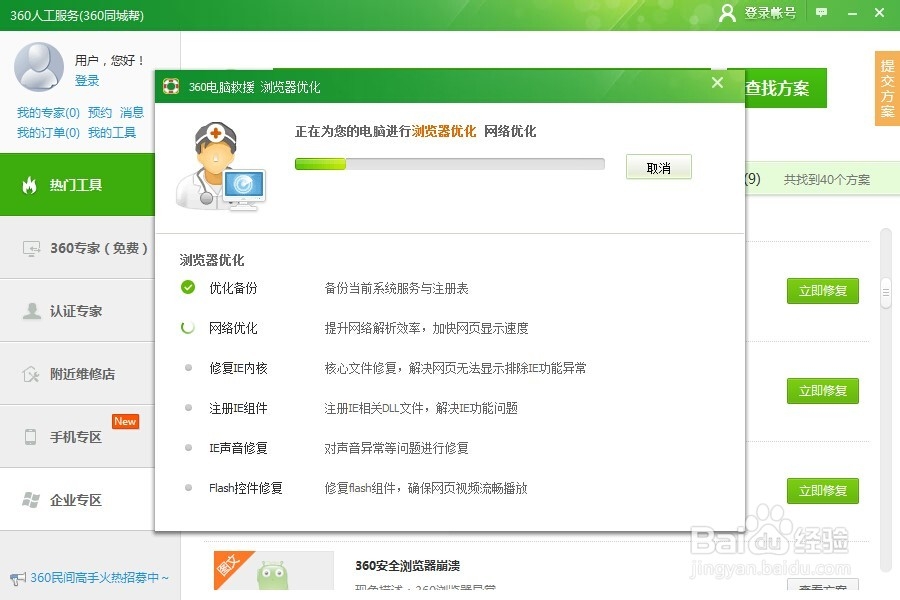
Task: Click the third 立即修复 button
Action: 823,491
